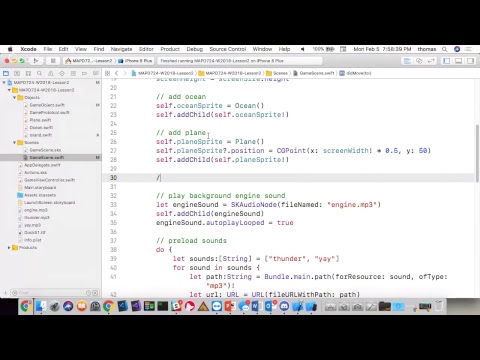Go back with the editor back arrow
The height and width of the screenshot is (360, 480).
click(x=116, y=73)
